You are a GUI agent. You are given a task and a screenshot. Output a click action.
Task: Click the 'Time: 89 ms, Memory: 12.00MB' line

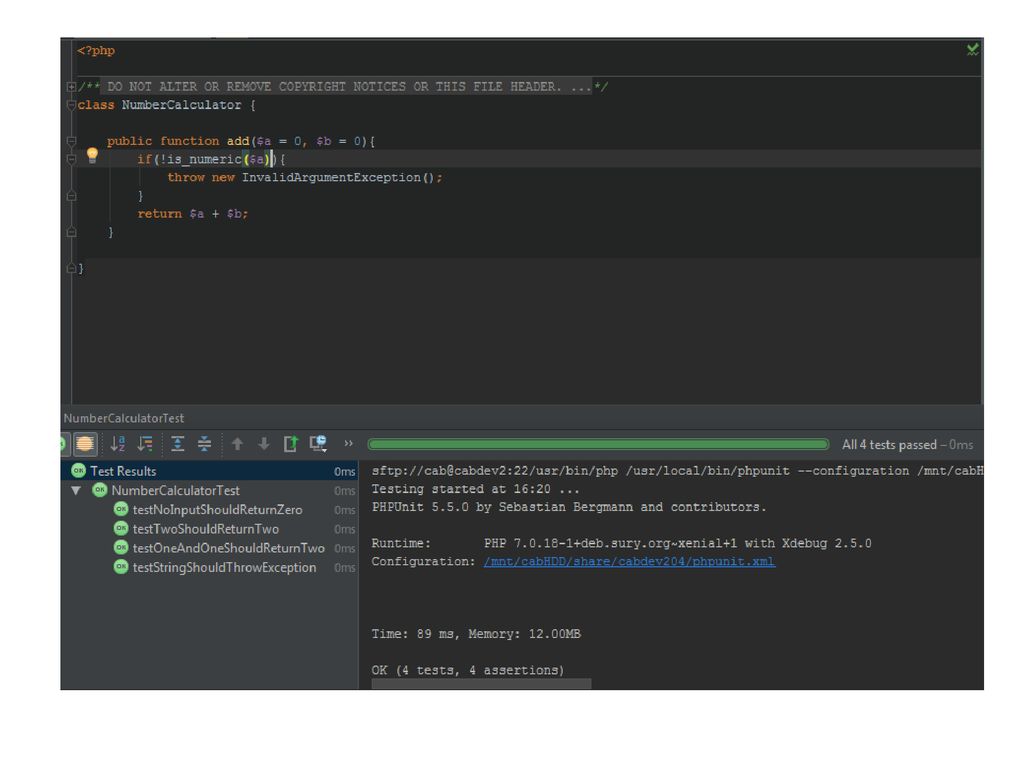476,634
